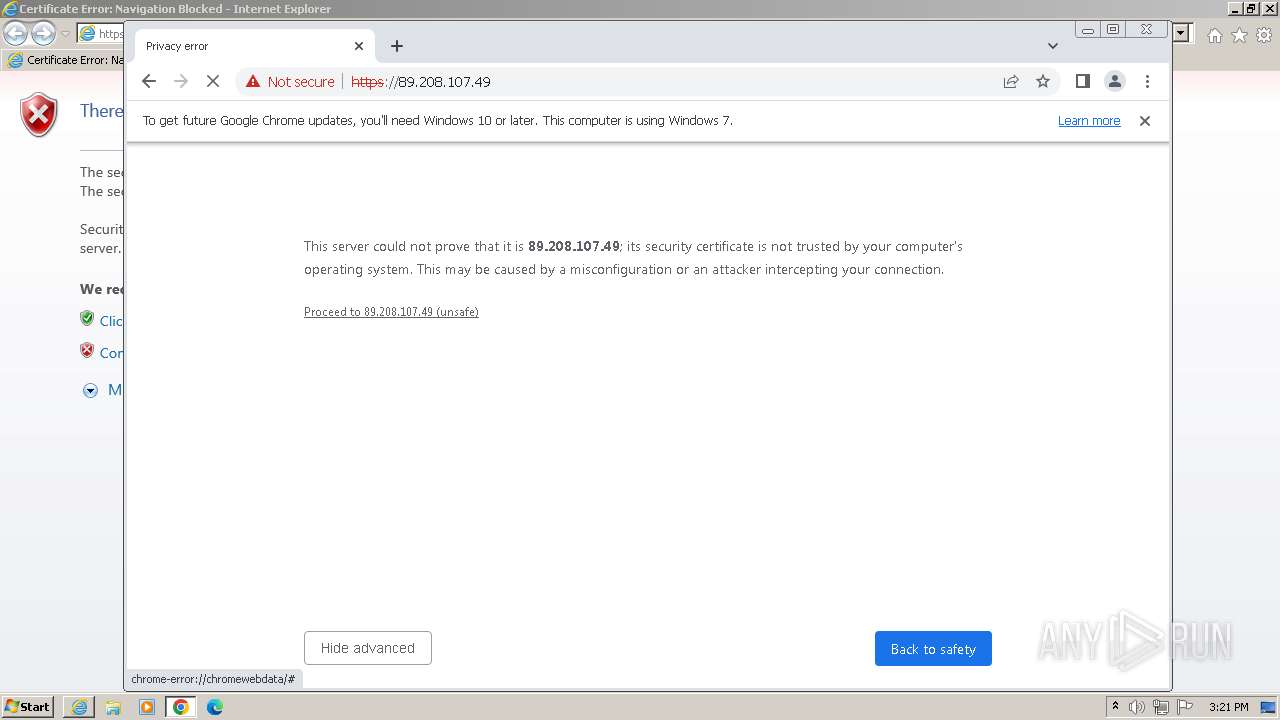Share this page icon in Chrome

1011,82
